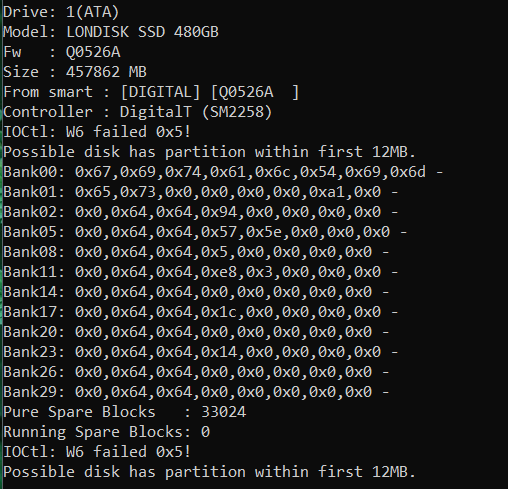Click the Bank08 row
Viewport: 508px width, 489px height.
click(x=196, y=252)
